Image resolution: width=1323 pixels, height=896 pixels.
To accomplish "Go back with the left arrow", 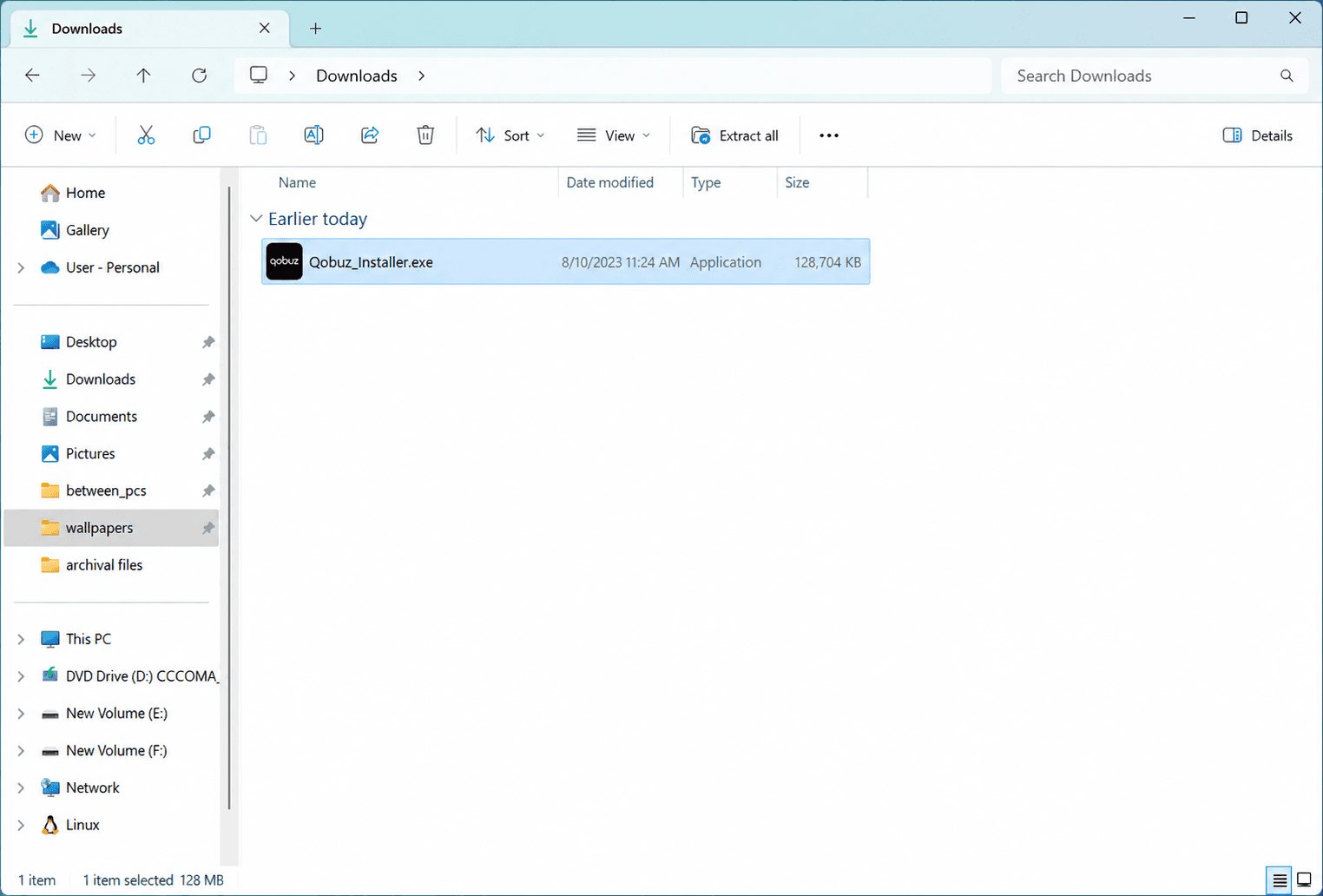I will point(32,76).
